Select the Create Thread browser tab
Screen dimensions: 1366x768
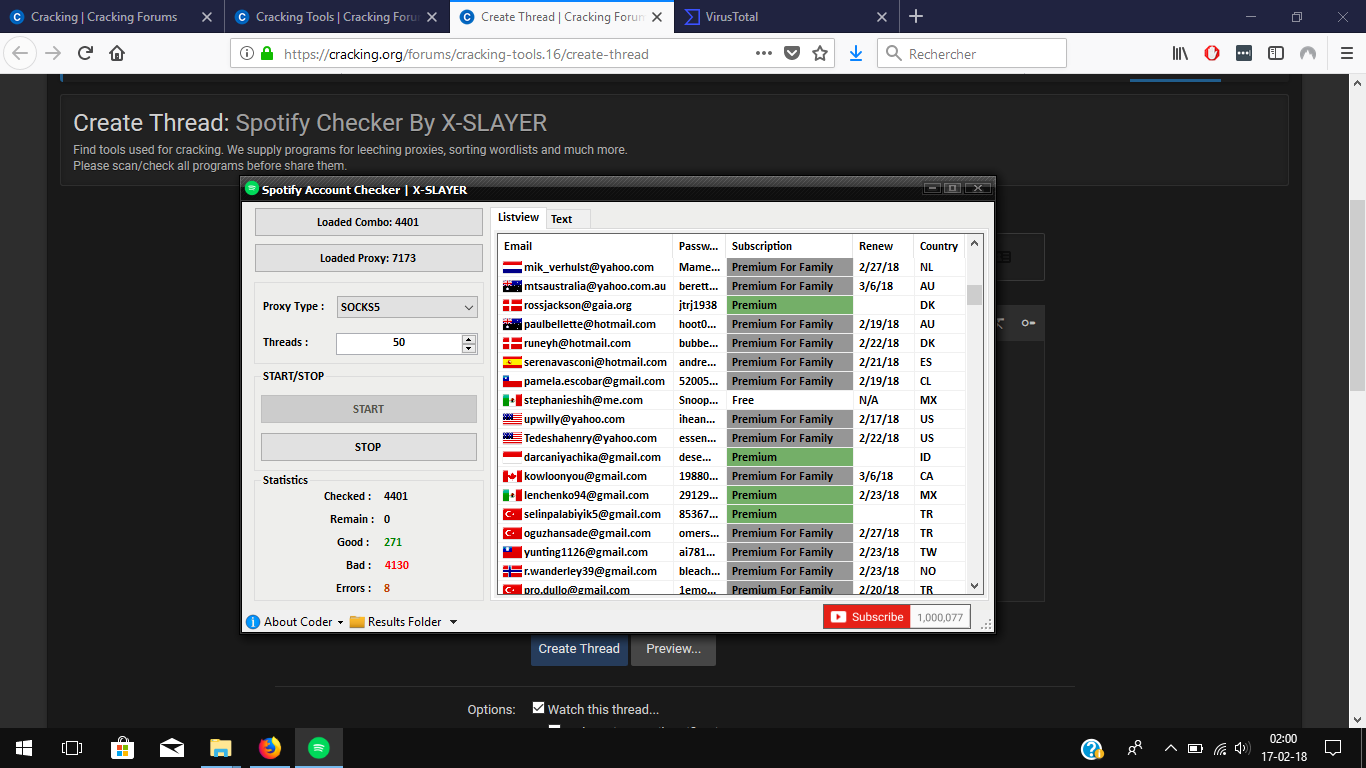(x=562, y=16)
